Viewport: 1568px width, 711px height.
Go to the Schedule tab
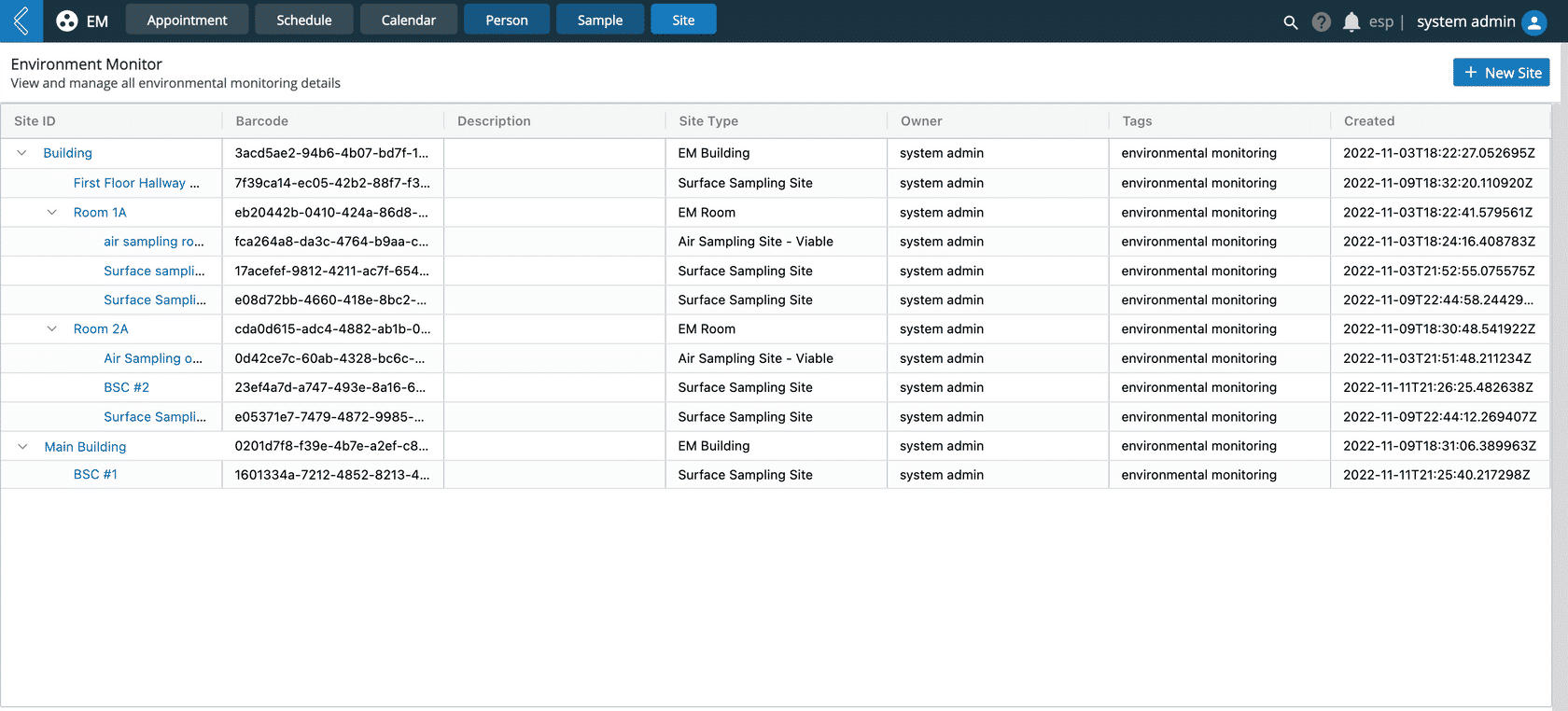pyautogui.click(x=304, y=20)
